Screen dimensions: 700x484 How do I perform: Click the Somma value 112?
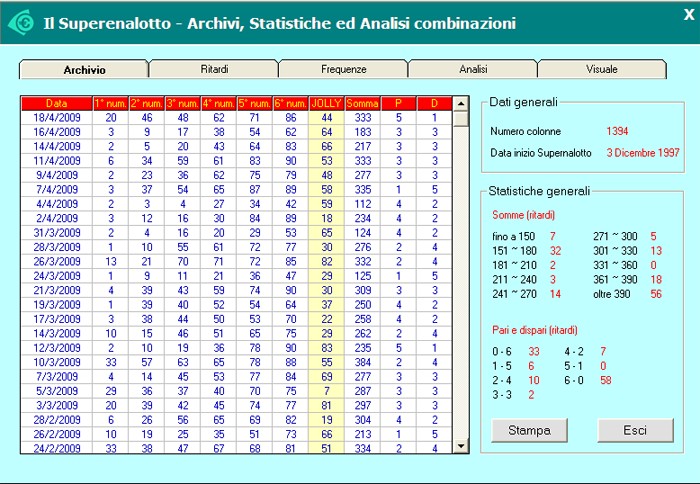[362, 204]
